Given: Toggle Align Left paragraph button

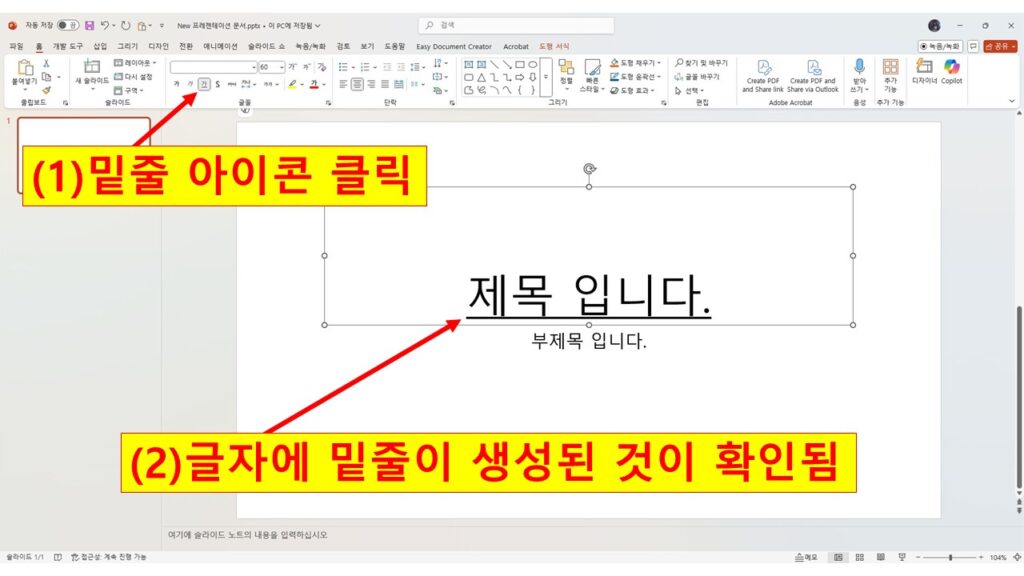Looking at the screenshot, I should [x=344, y=84].
